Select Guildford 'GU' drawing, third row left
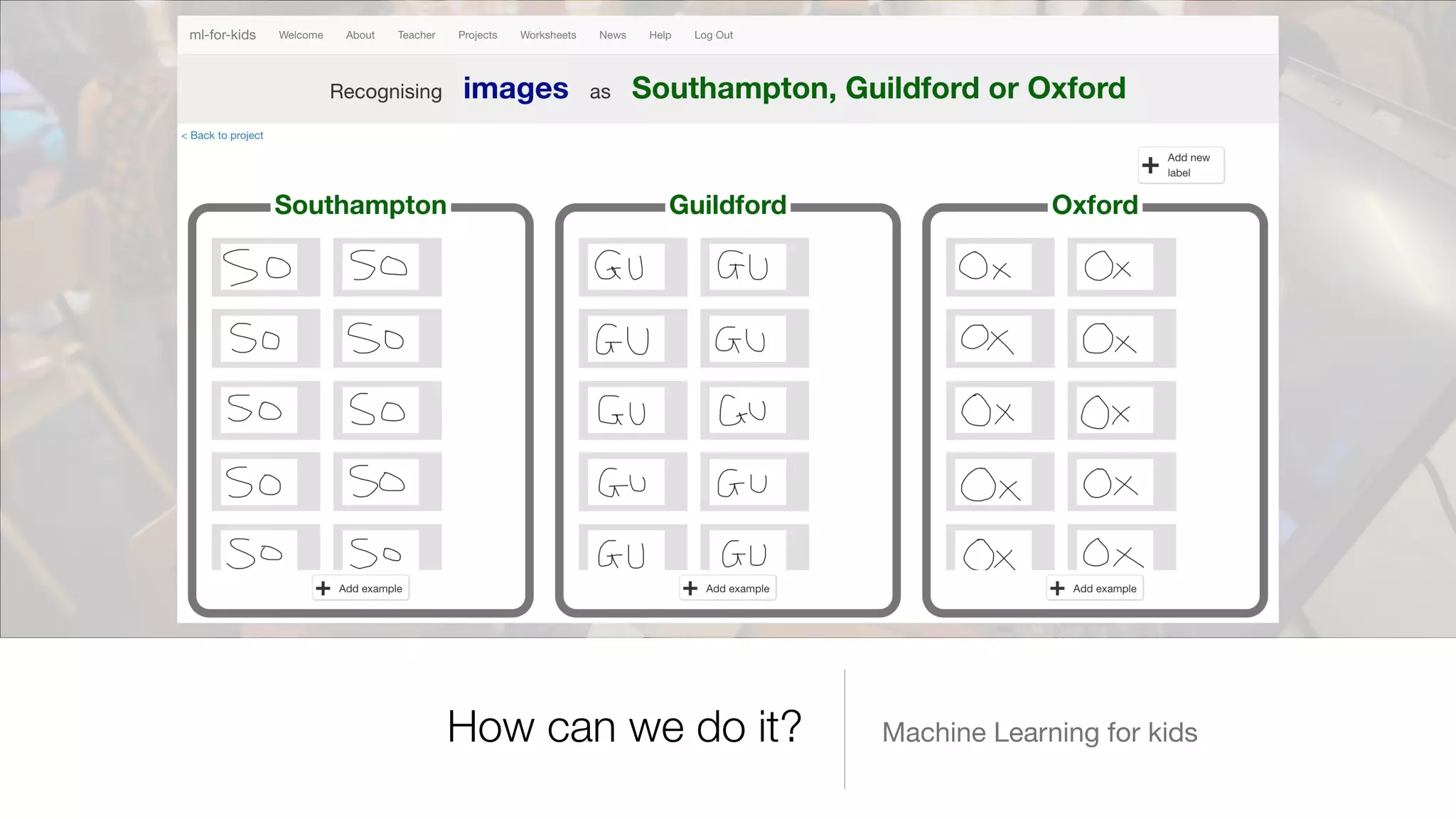 [x=633, y=410]
